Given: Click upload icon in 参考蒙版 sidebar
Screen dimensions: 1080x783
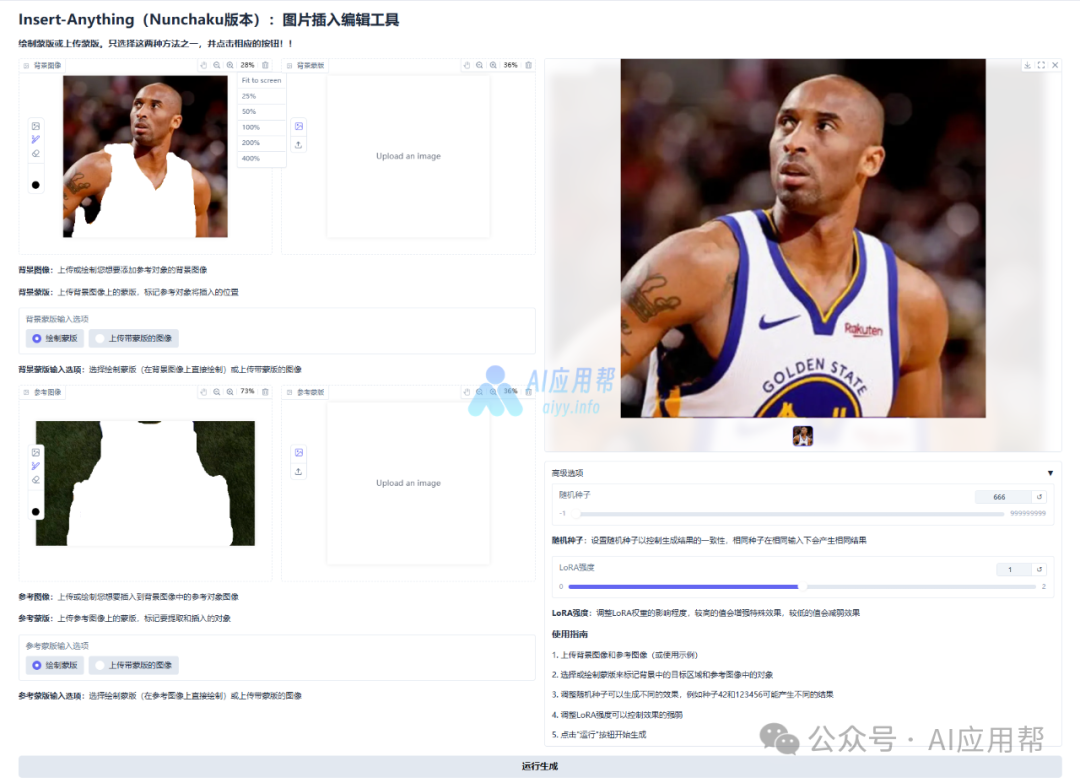Looking at the screenshot, I should 299,472.
